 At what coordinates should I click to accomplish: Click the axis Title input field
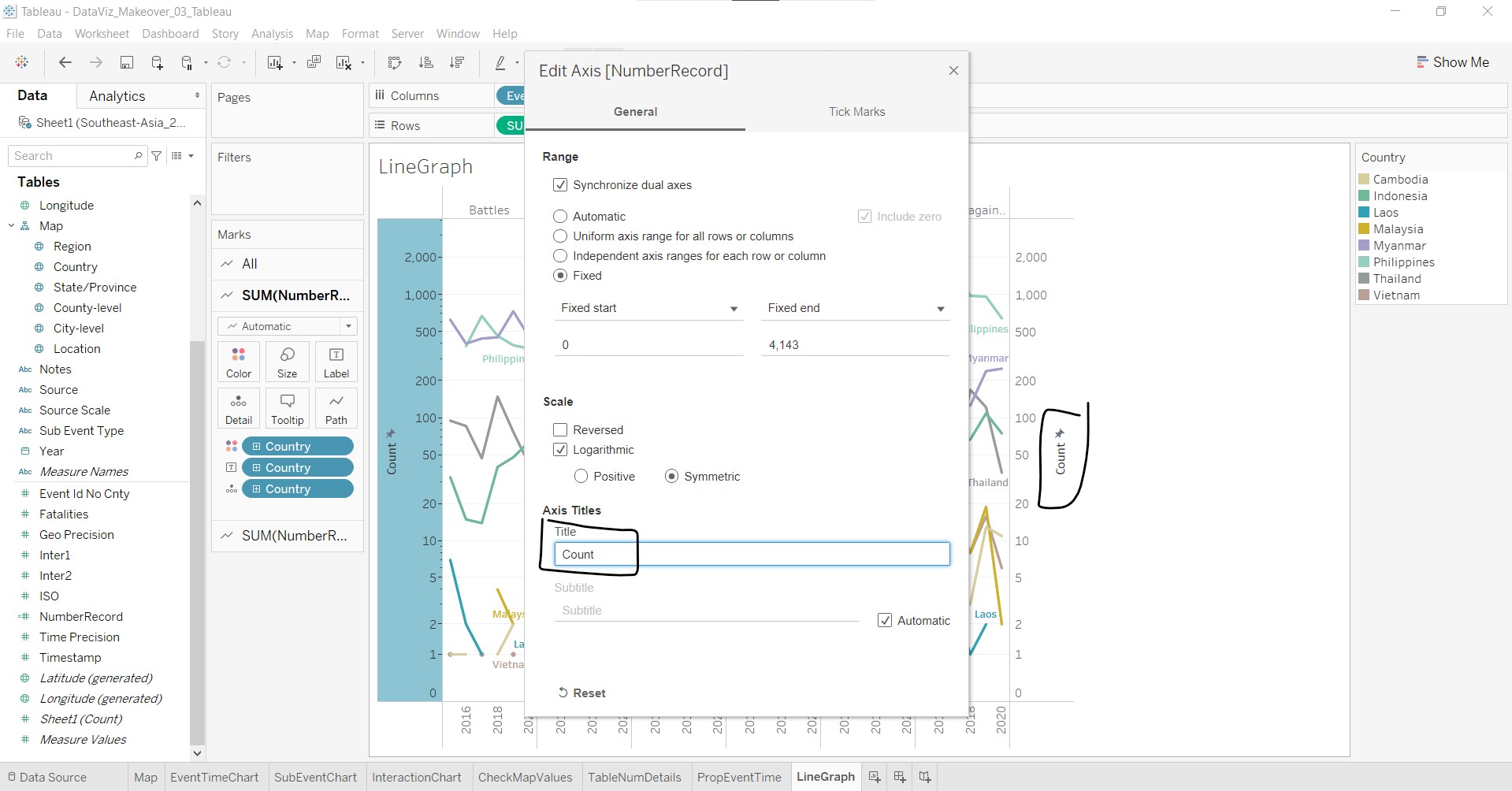[x=751, y=555]
